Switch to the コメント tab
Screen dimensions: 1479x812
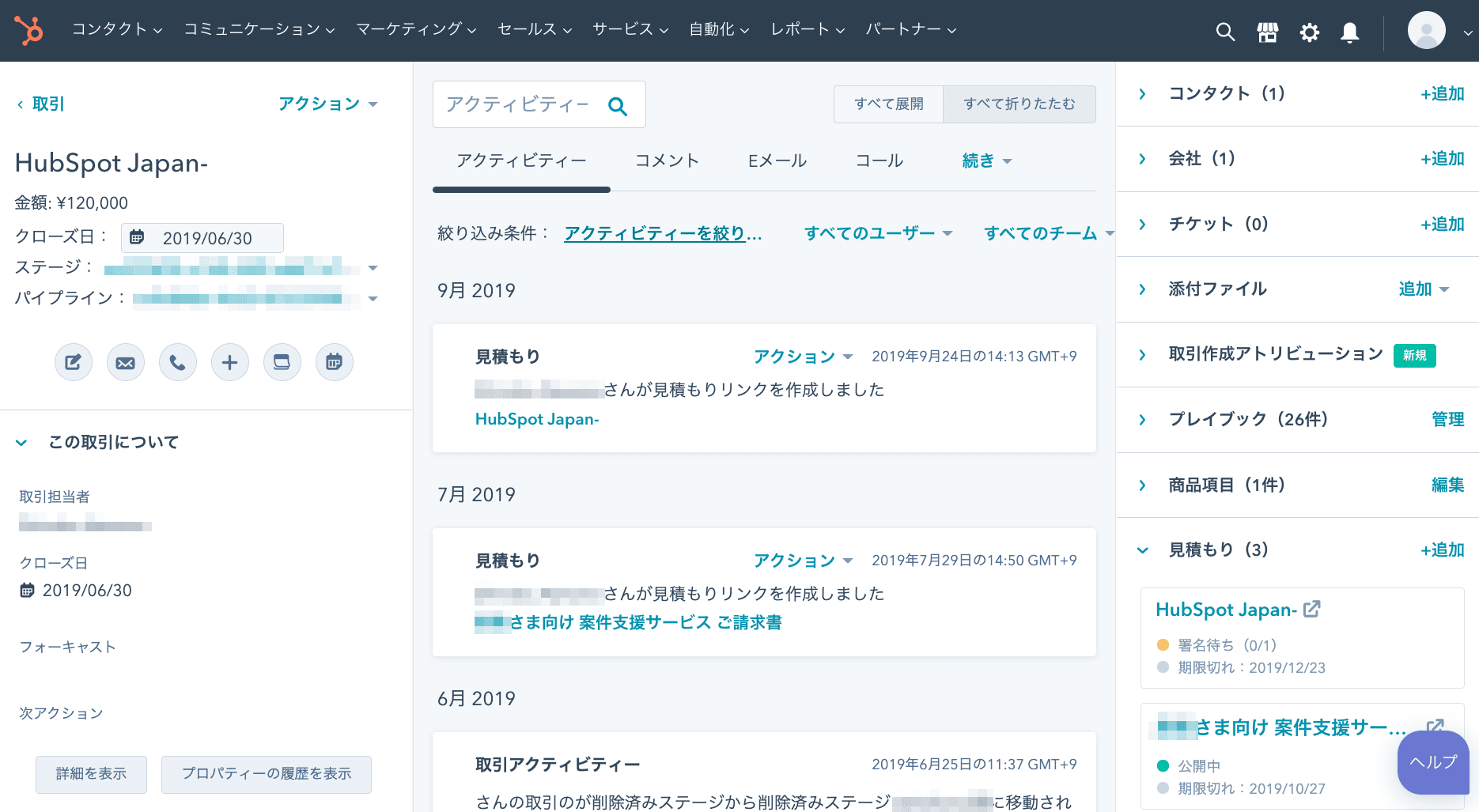(668, 161)
